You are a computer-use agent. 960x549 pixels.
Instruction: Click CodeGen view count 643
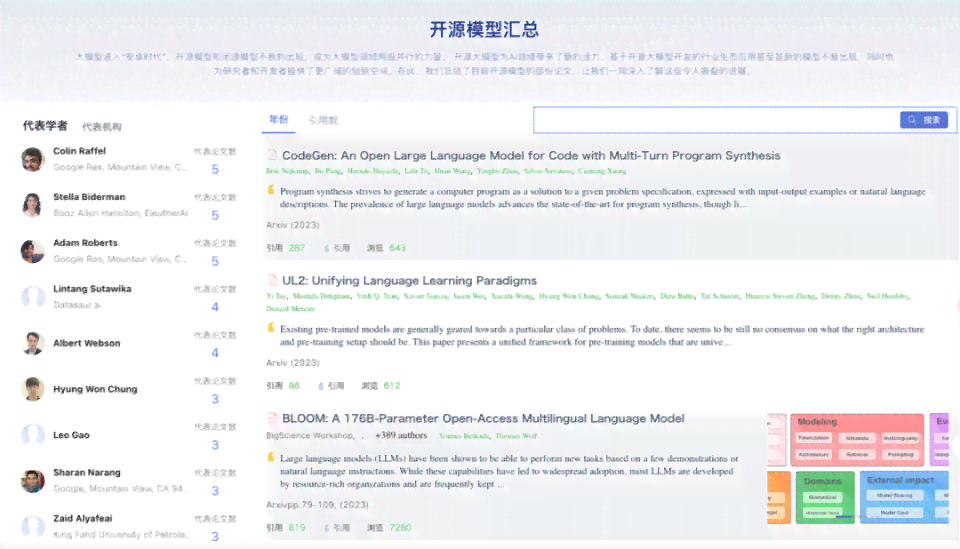[x=397, y=248]
